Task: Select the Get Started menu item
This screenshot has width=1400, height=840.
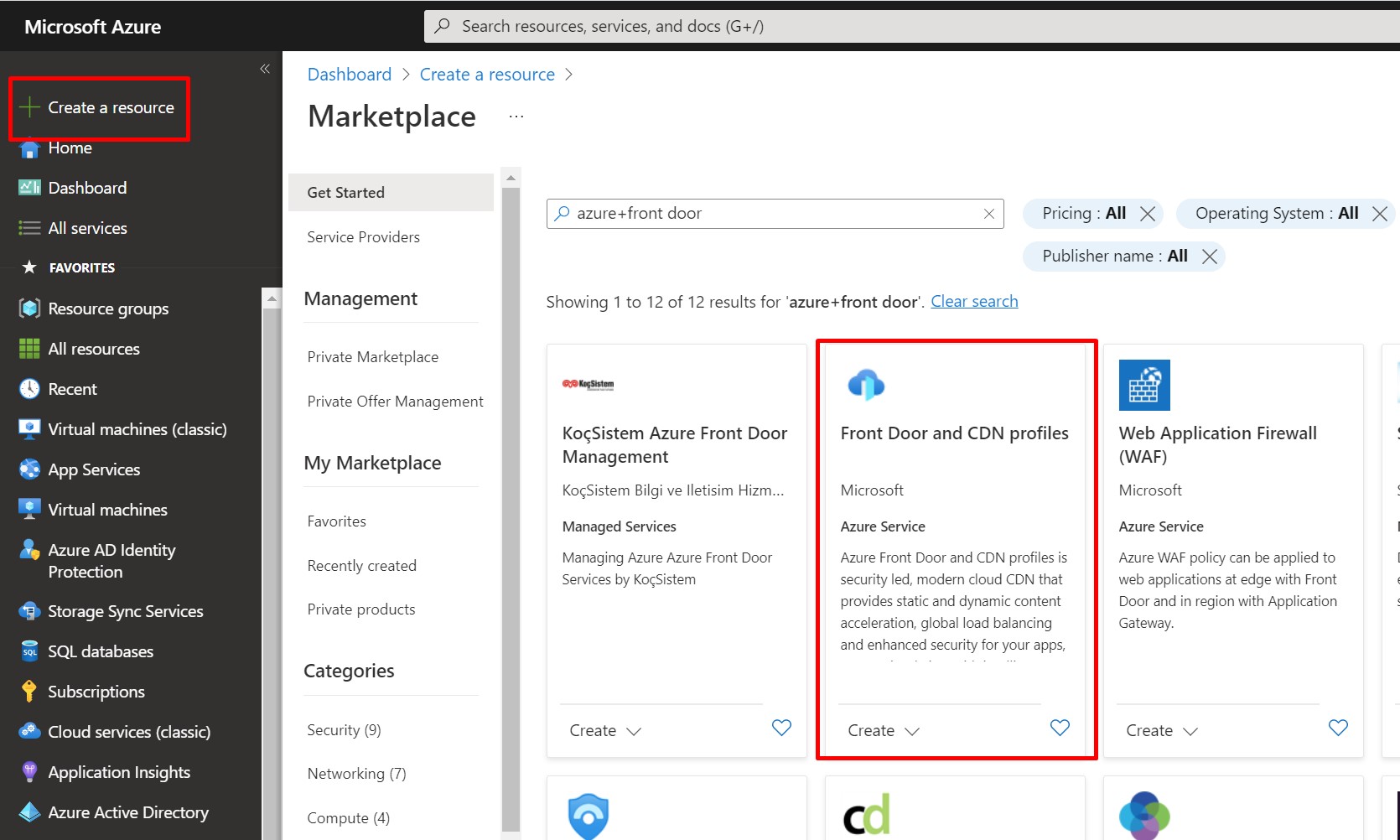Action: [345, 193]
